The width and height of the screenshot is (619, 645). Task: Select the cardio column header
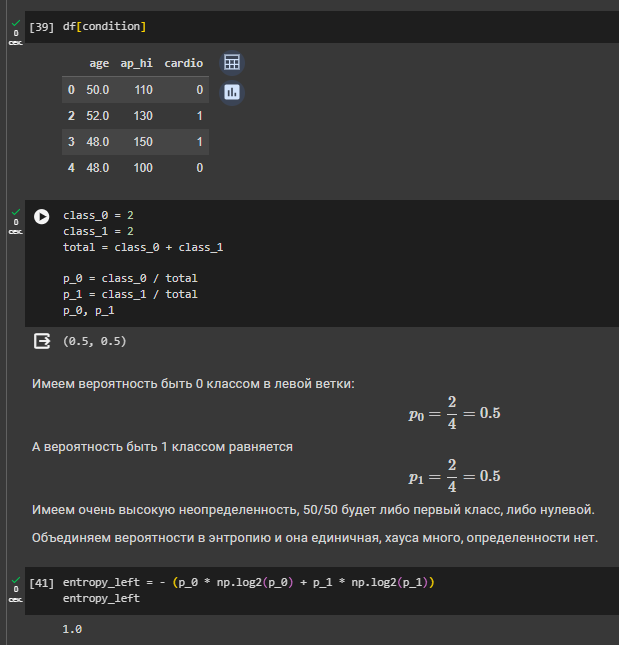pyautogui.click(x=183, y=63)
